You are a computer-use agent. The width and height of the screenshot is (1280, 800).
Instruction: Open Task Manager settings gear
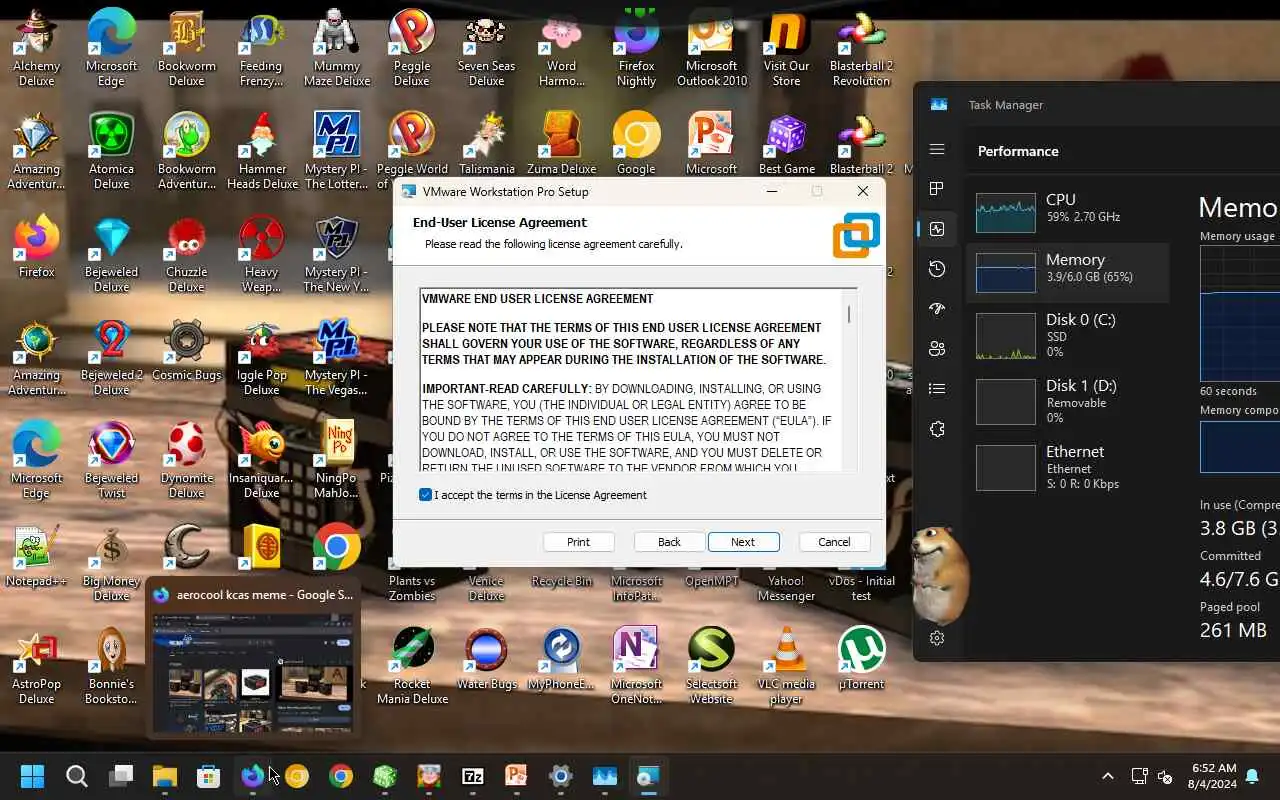tap(937, 638)
